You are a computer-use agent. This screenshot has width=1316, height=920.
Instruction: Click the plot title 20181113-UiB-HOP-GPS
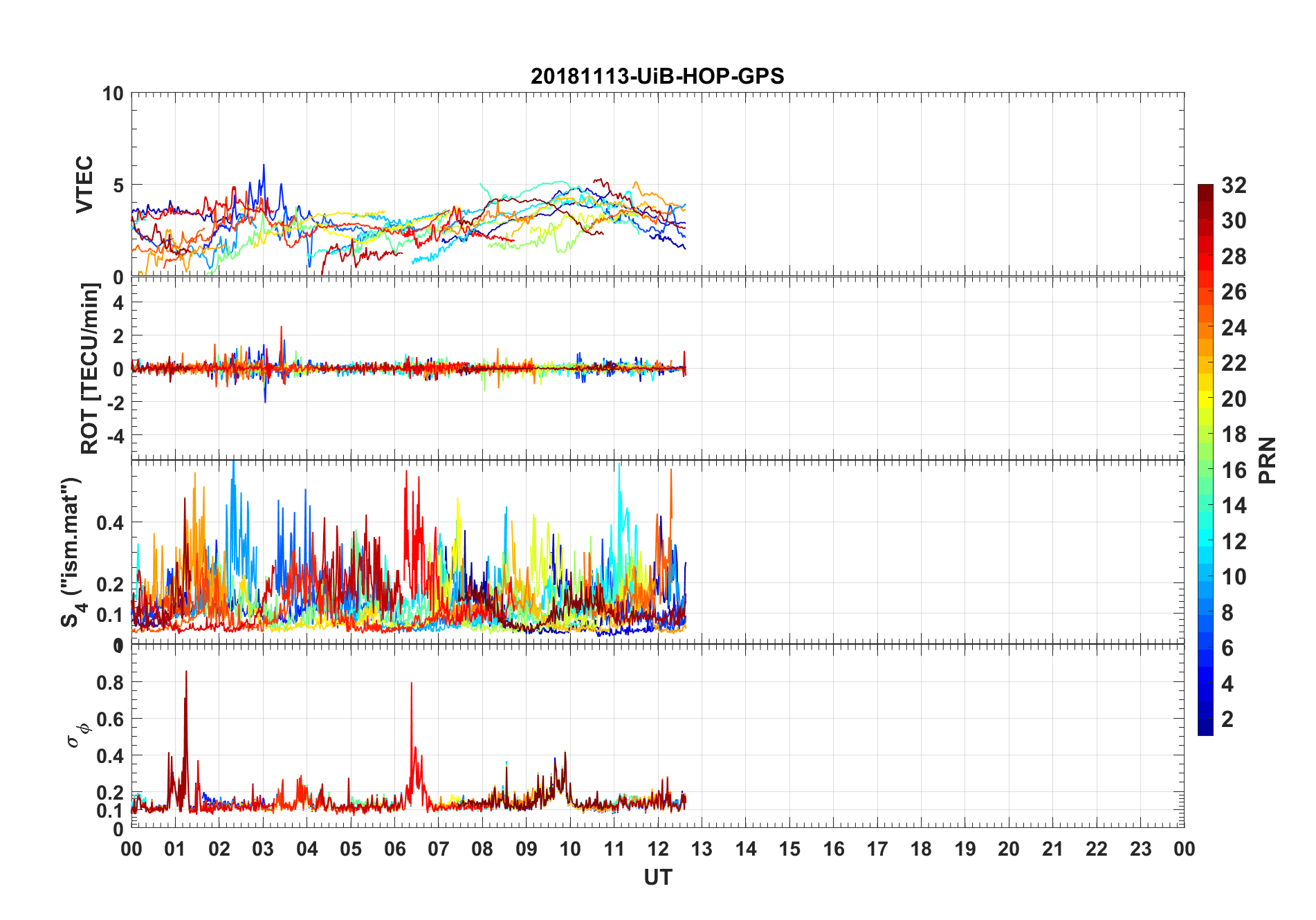[657, 76]
